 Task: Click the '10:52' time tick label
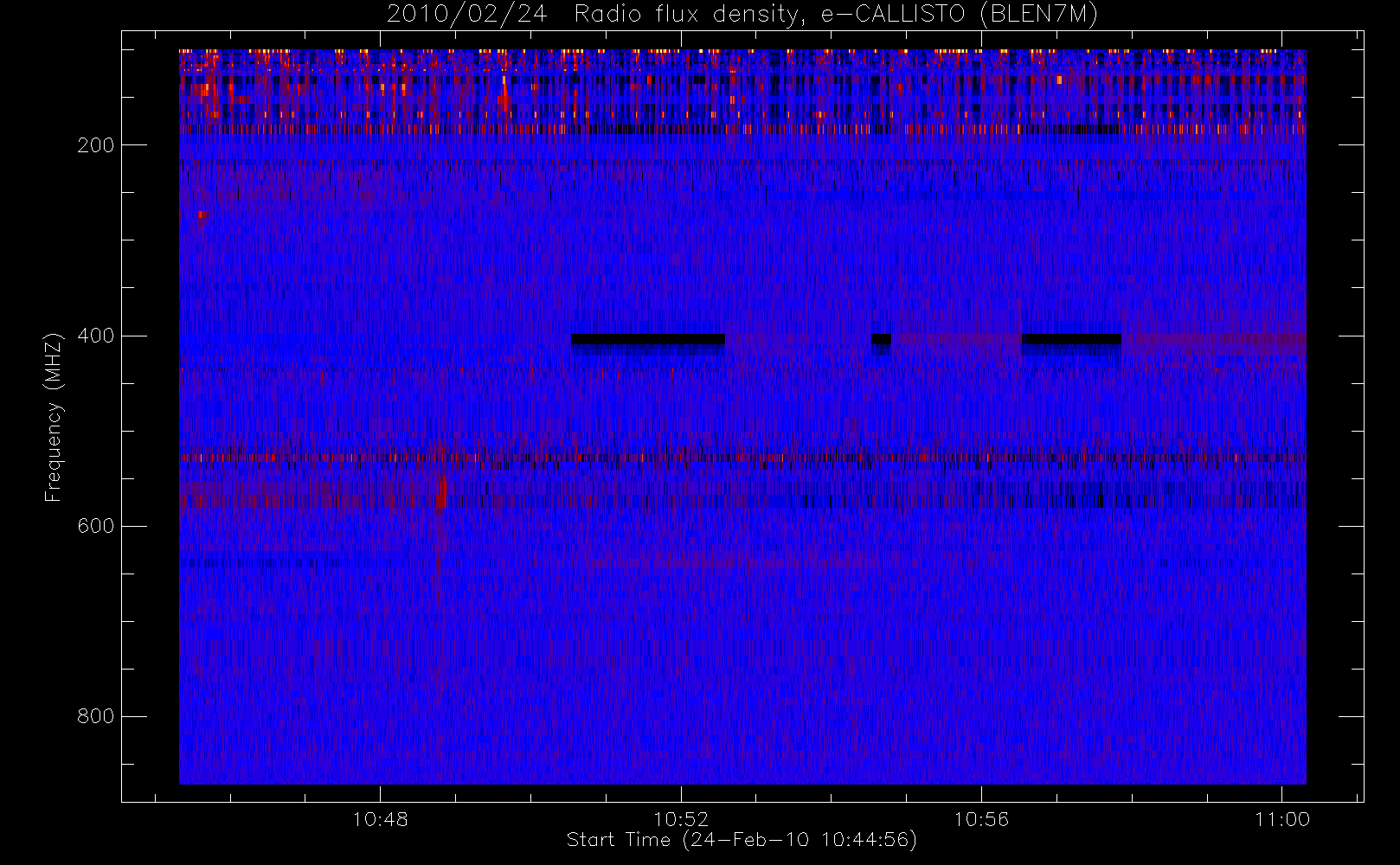point(681,819)
